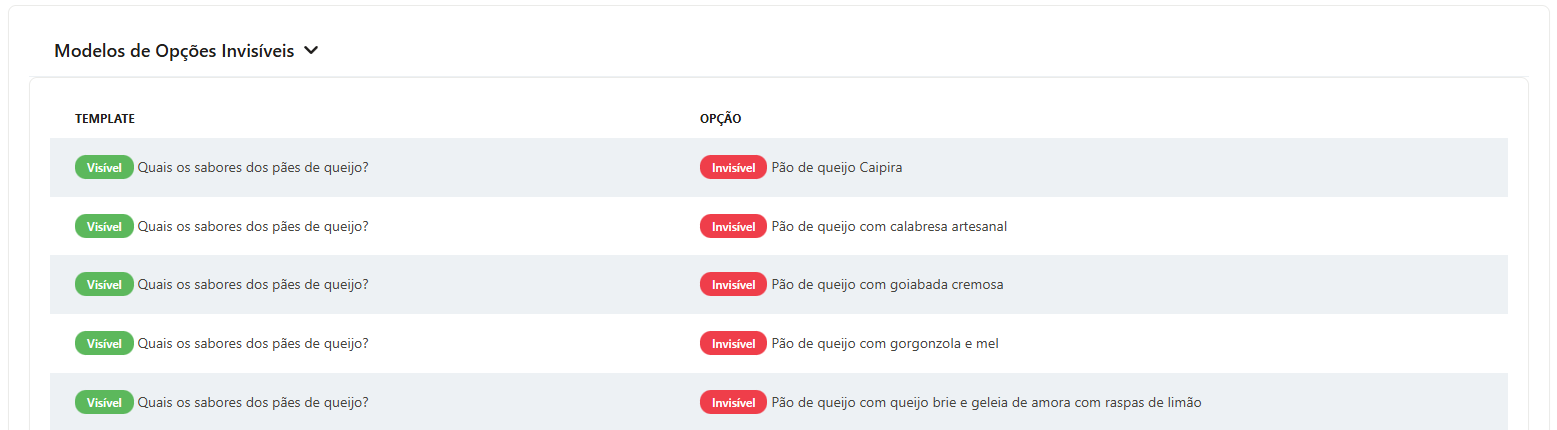Open Pão de queijo com calabresa artesanal
1557x430 pixels.
(889, 227)
